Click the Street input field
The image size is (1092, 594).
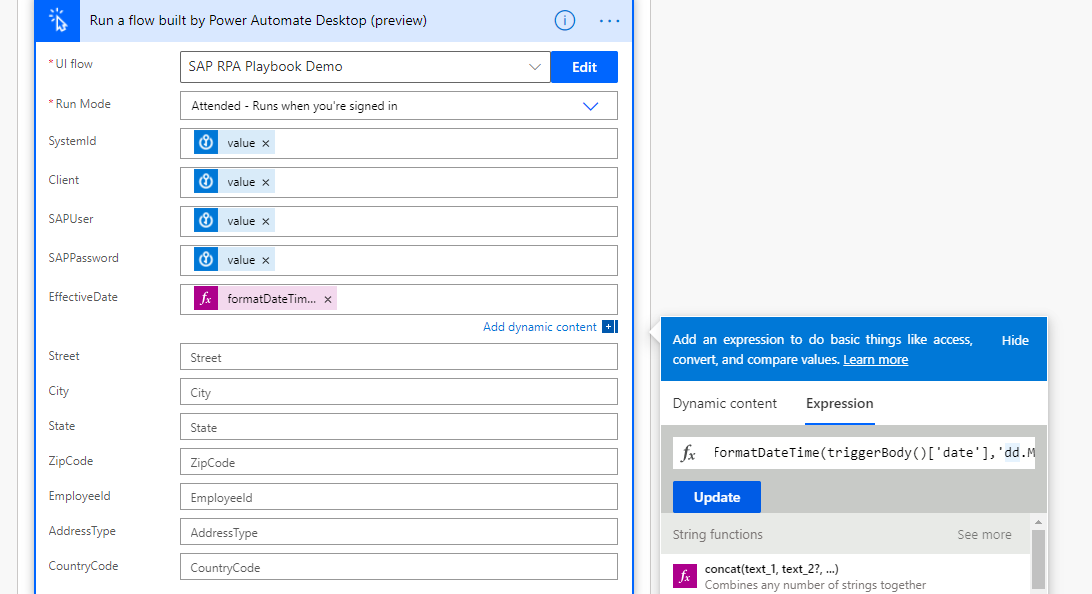coord(398,356)
